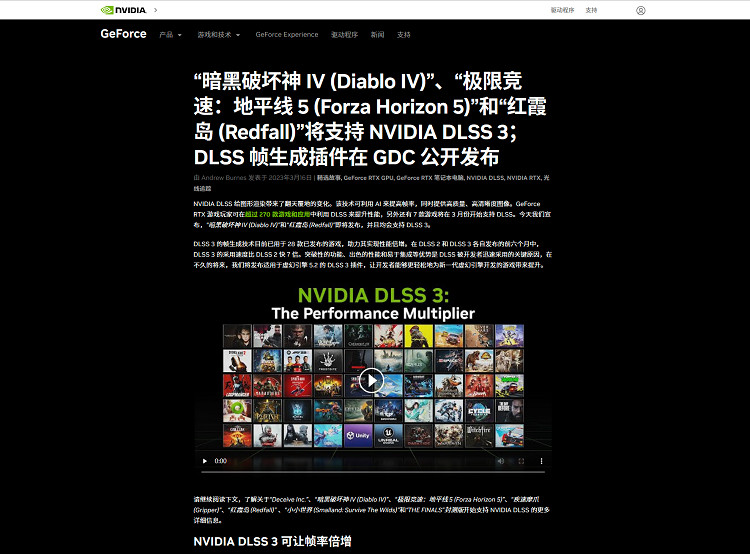Image resolution: width=750 pixels, height=554 pixels.
Task: Open the user account profile icon
Action: click(640, 10)
